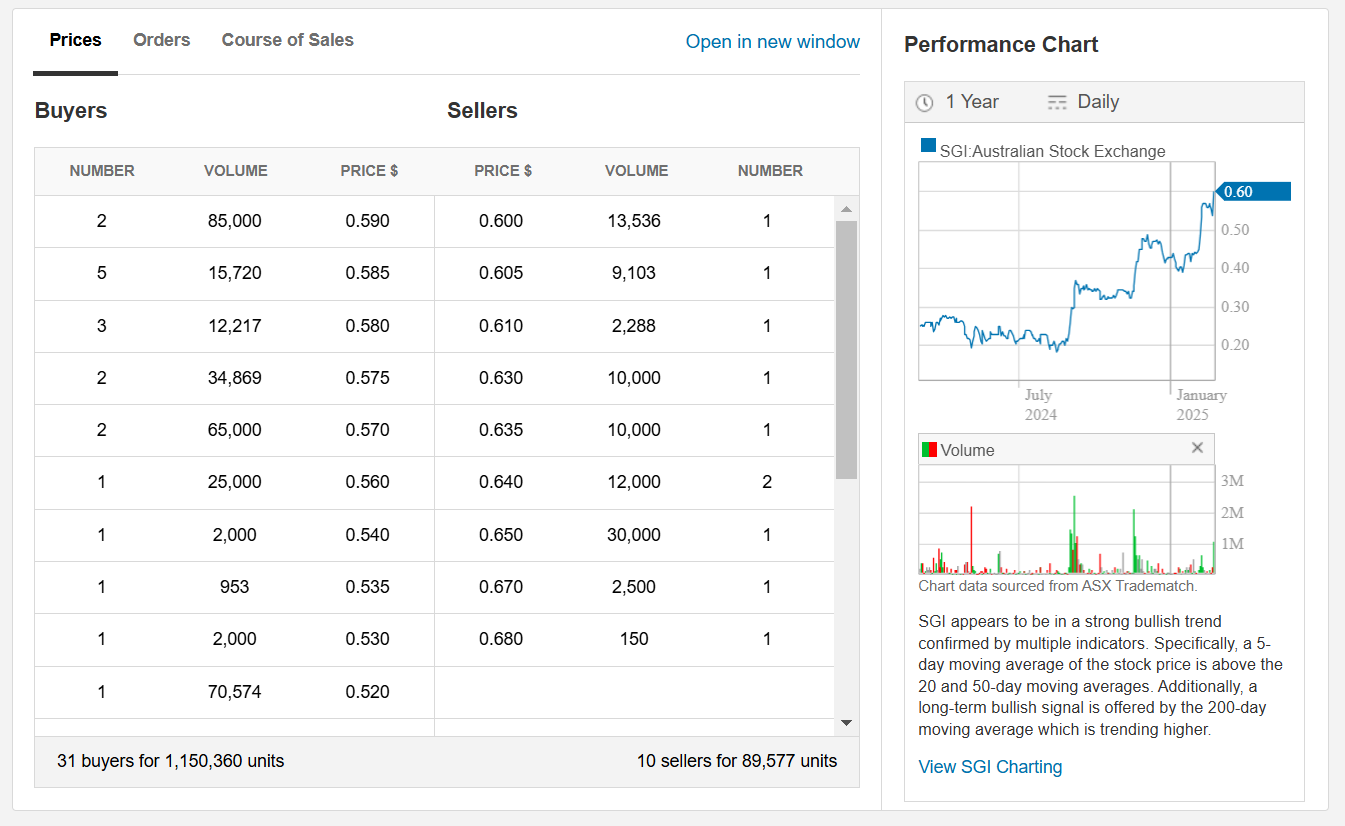1345x826 pixels.
Task: Select the Prices tab
Action: [x=76, y=40]
